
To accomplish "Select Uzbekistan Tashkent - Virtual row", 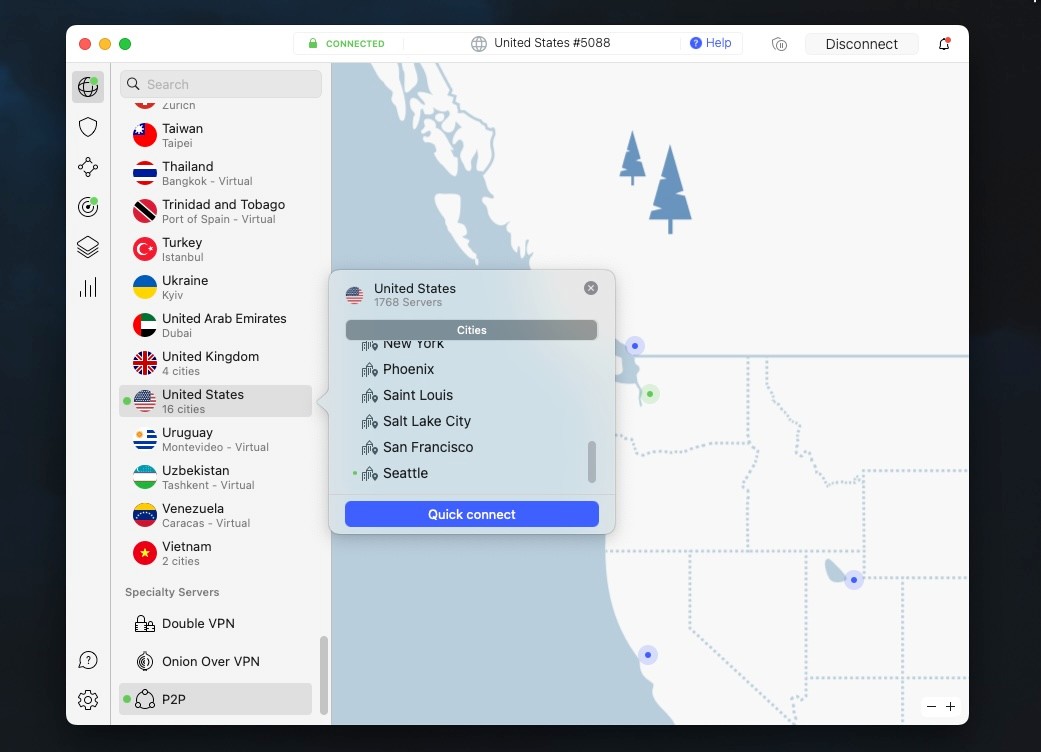I will 215,477.
